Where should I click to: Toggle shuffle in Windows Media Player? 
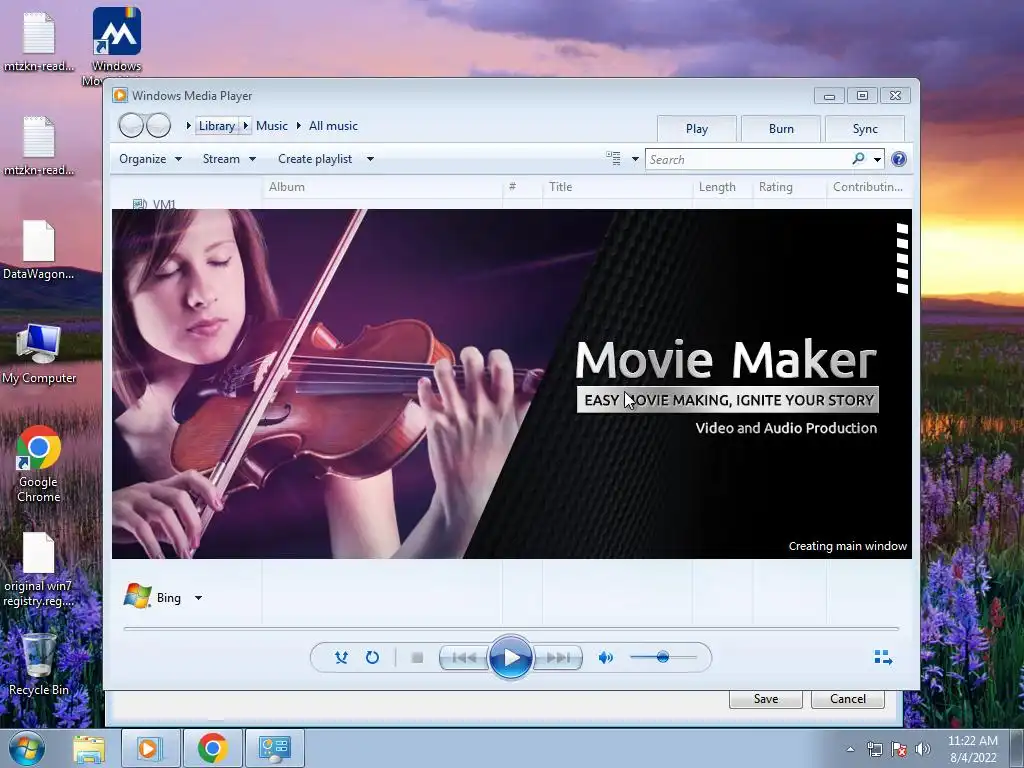click(341, 658)
